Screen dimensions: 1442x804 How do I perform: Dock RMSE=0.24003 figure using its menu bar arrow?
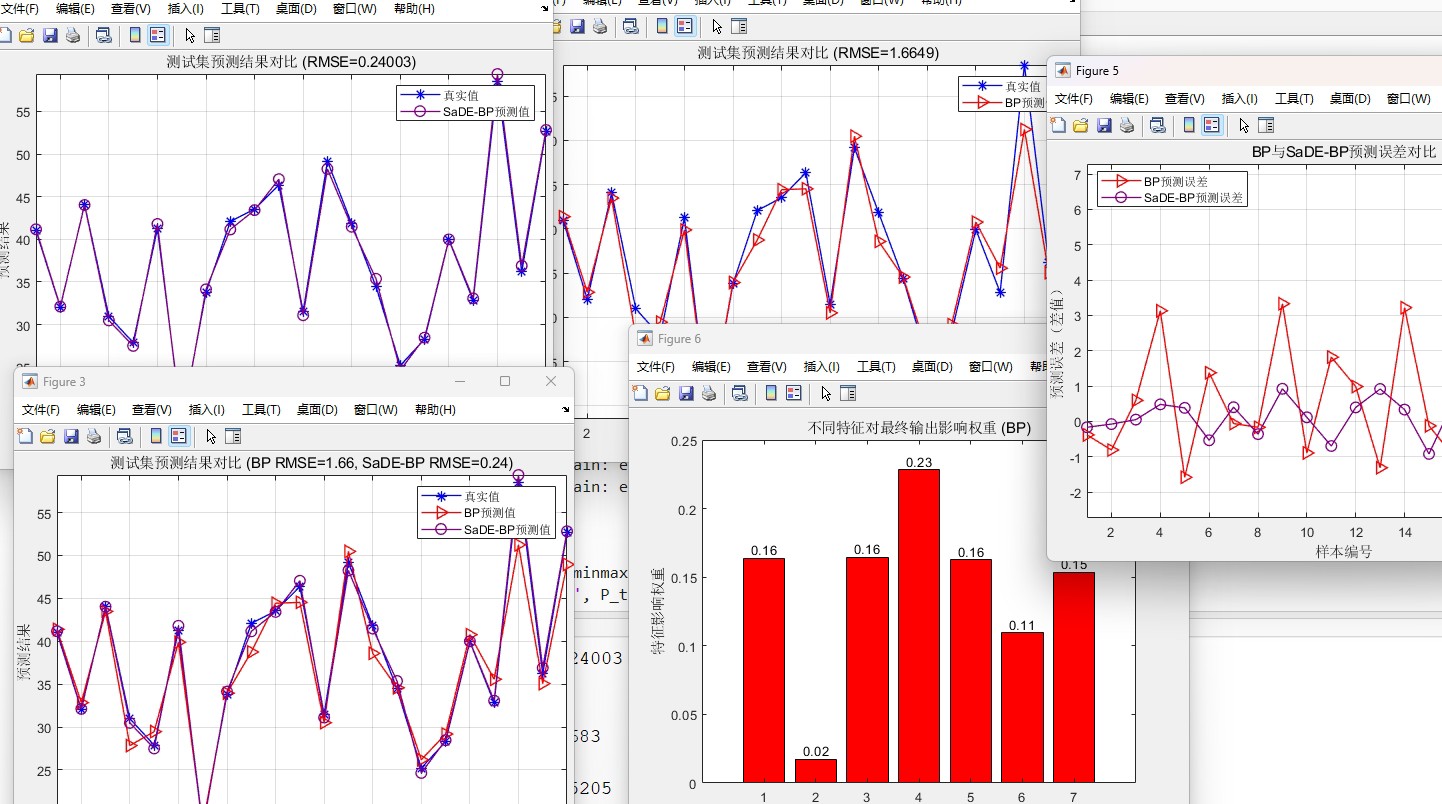click(x=544, y=7)
